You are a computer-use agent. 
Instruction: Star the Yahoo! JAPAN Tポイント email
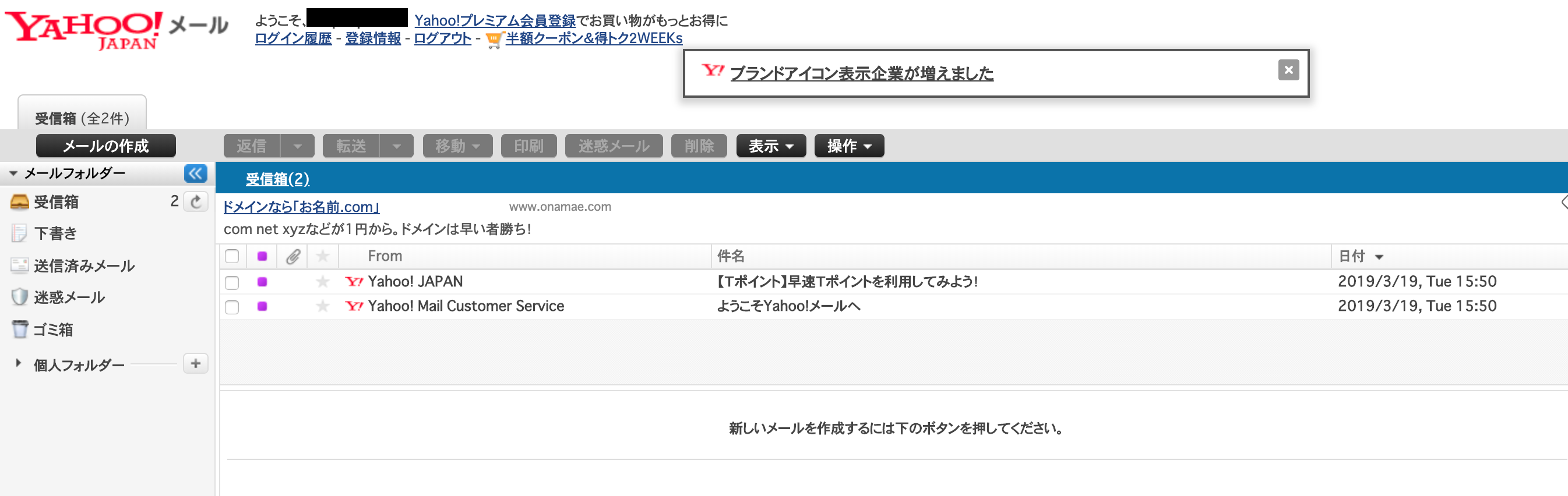[x=323, y=281]
